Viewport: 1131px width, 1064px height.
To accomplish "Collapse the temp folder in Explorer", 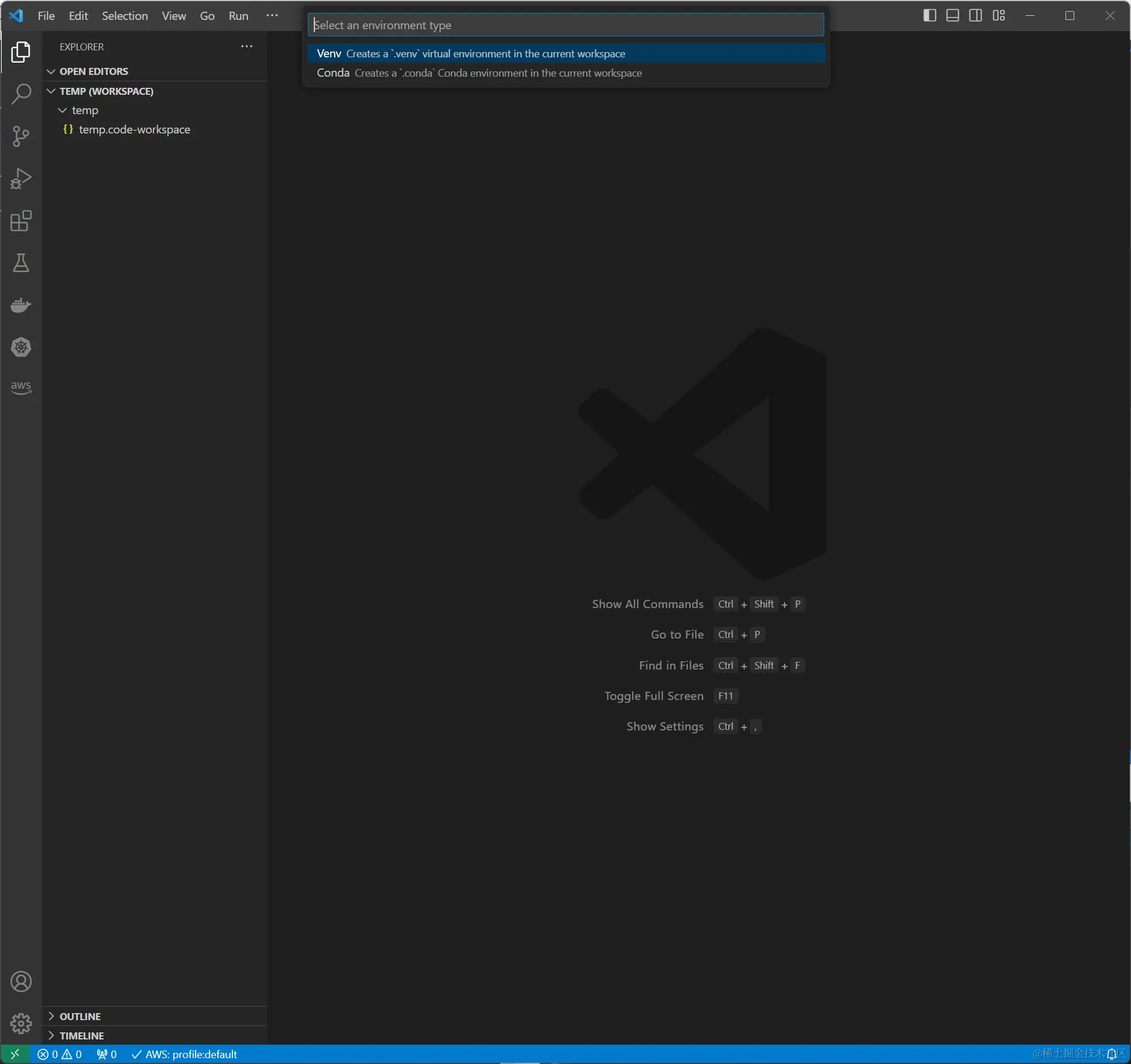I will 62,110.
